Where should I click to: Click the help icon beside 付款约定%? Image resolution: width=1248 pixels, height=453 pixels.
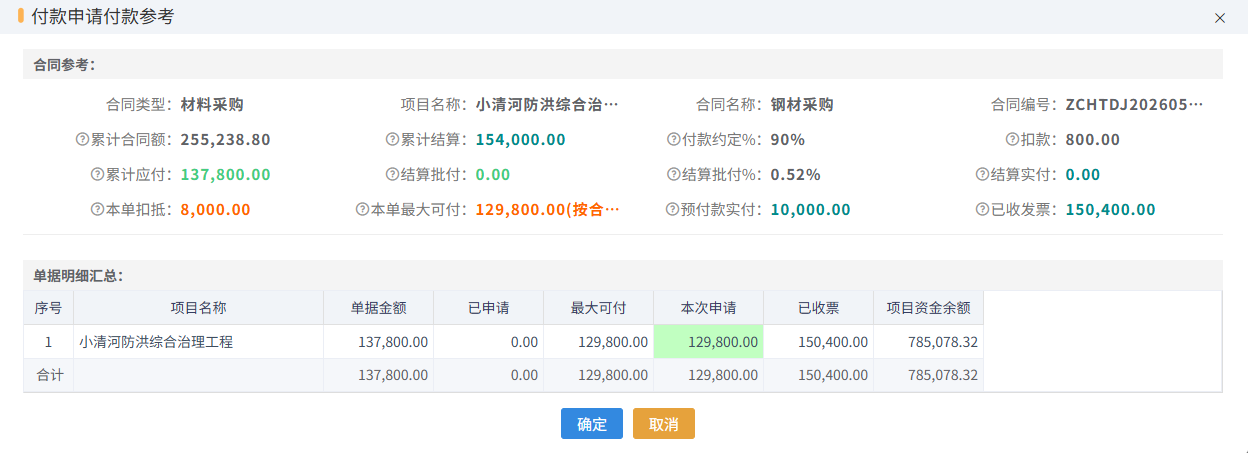(674, 140)
